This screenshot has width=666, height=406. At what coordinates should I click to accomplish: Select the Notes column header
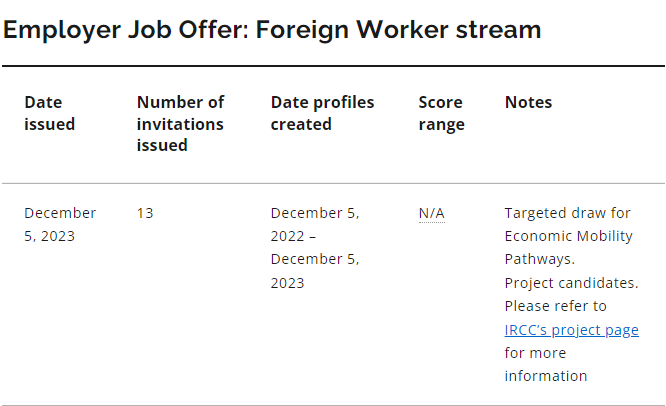pyautogui.click(x=528, y=102)
